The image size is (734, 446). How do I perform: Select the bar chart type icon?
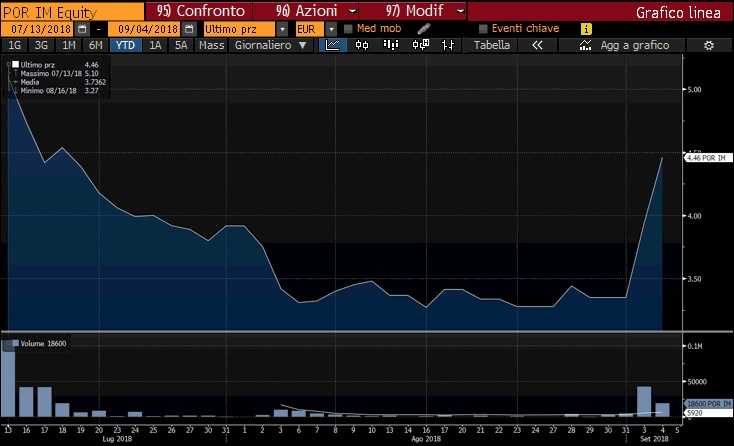point(390,45)
